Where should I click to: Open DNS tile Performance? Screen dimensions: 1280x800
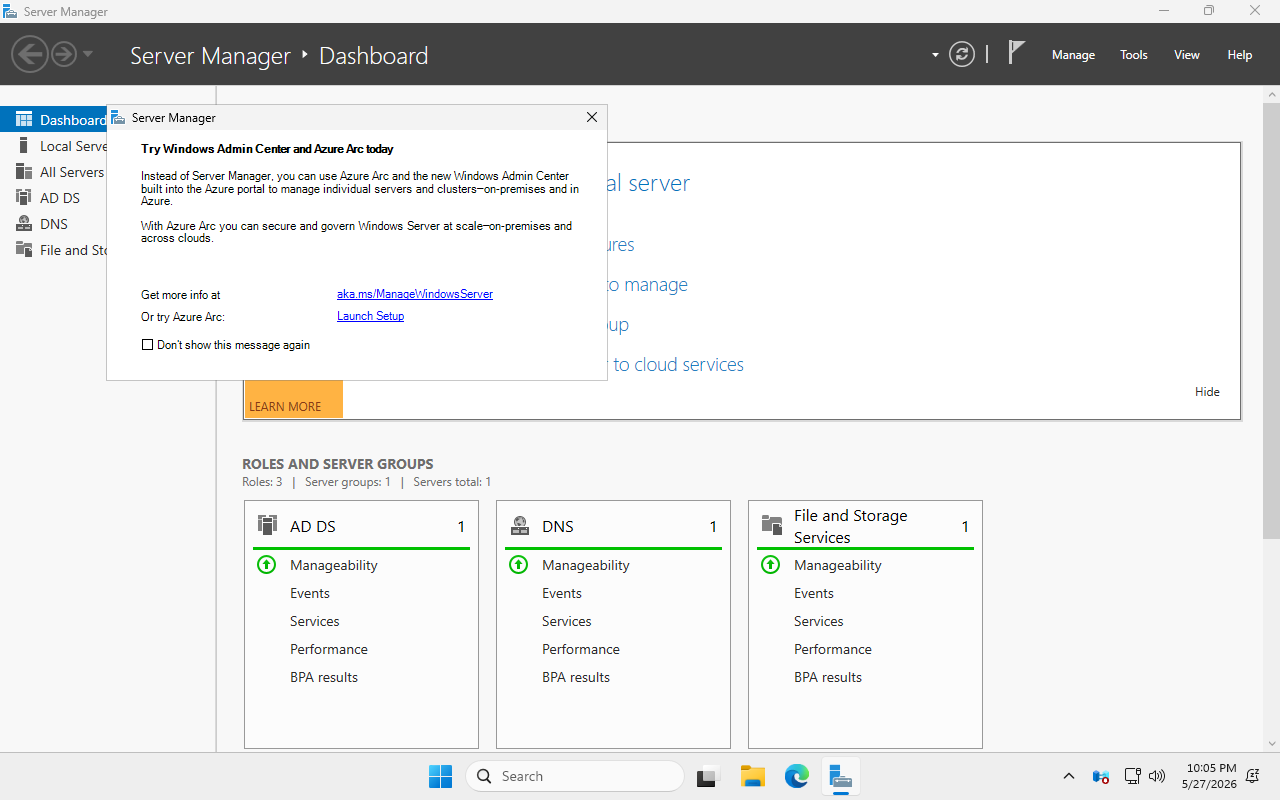[581, 649]
